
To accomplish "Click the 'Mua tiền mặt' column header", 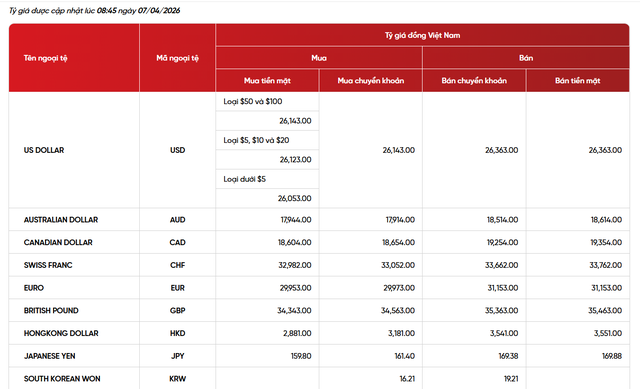I will point(267,81).
